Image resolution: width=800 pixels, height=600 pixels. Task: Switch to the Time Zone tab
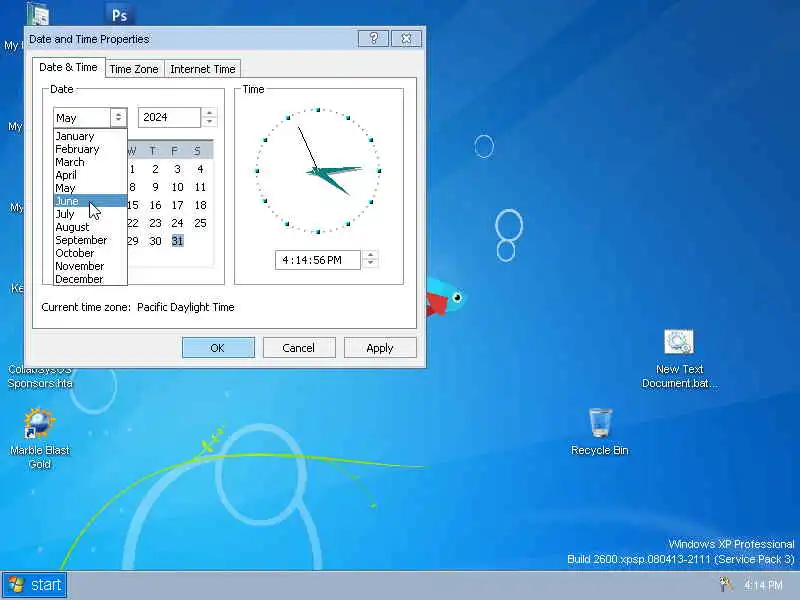pos(134,69)
